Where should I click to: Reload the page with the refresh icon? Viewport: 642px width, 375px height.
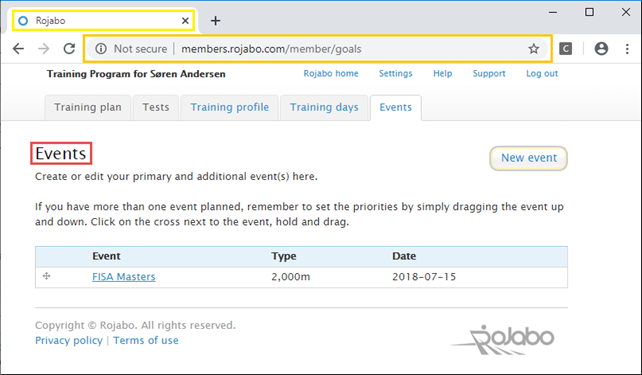(x=69, y=49)
